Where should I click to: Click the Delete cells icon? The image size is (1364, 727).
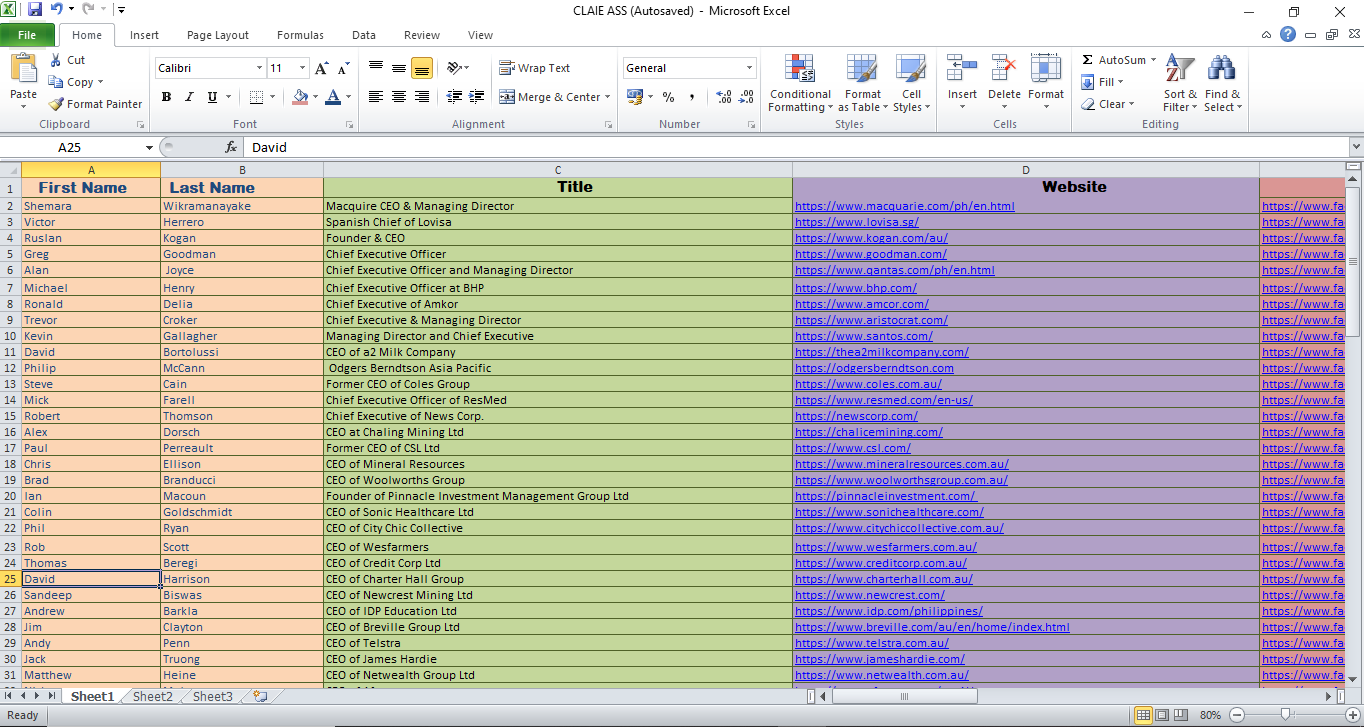pos(1004,68)
